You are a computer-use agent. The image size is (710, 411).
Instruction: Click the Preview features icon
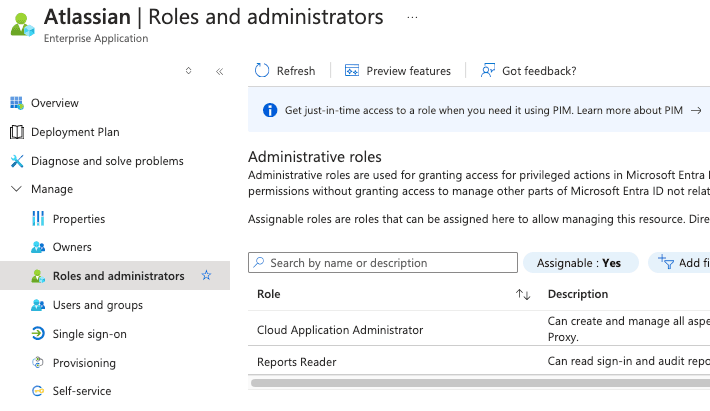pyautogui.click(x=352, y=70)
